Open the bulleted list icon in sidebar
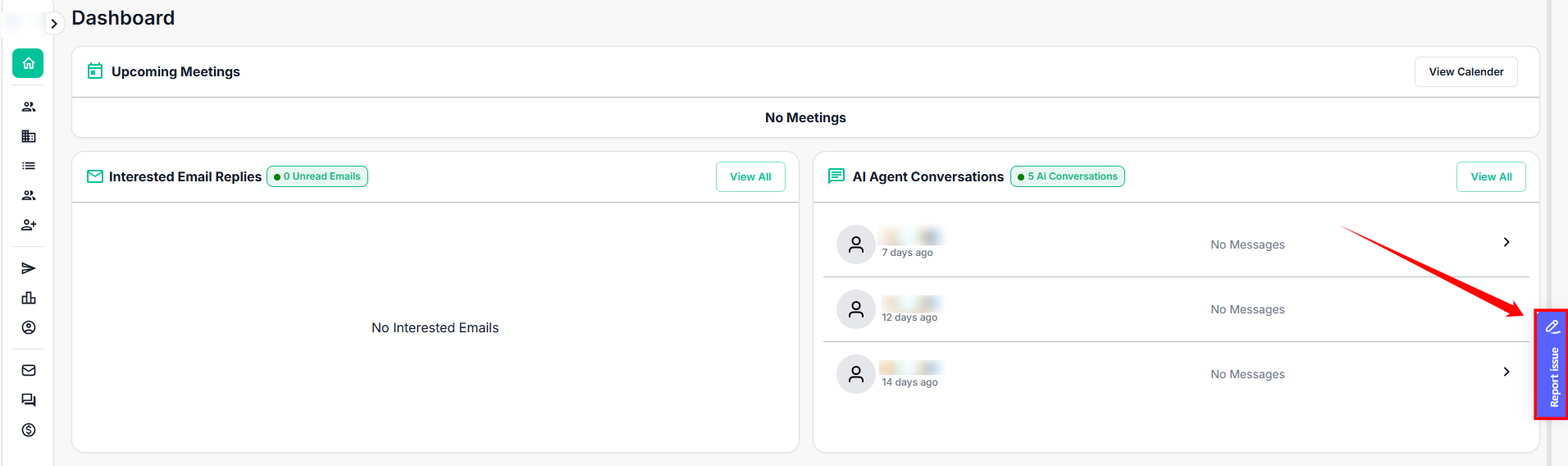 29,166
